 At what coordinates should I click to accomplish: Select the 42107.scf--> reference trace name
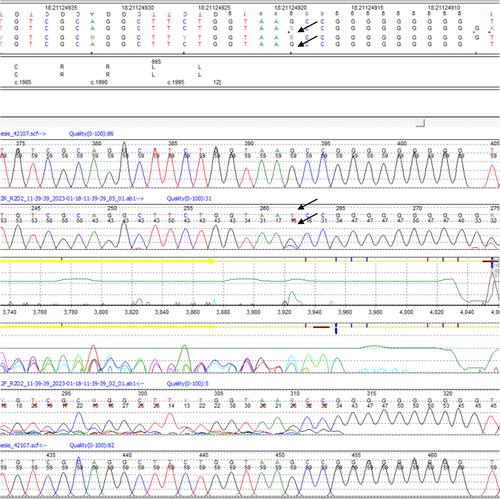coord(23,134)
